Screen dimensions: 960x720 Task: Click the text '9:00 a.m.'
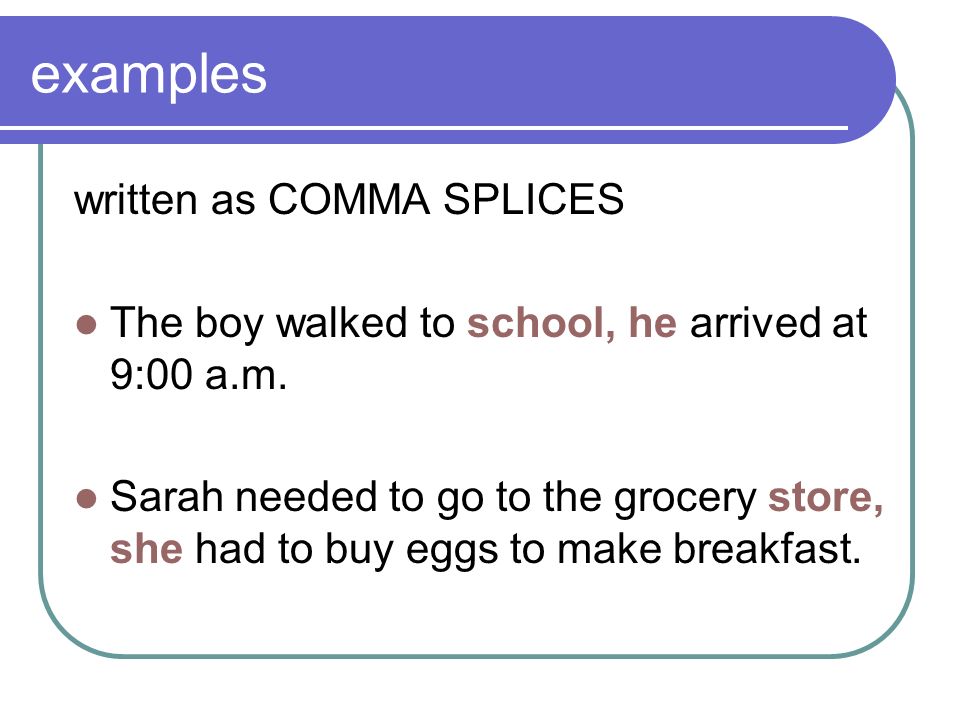(x=198, y=374)
